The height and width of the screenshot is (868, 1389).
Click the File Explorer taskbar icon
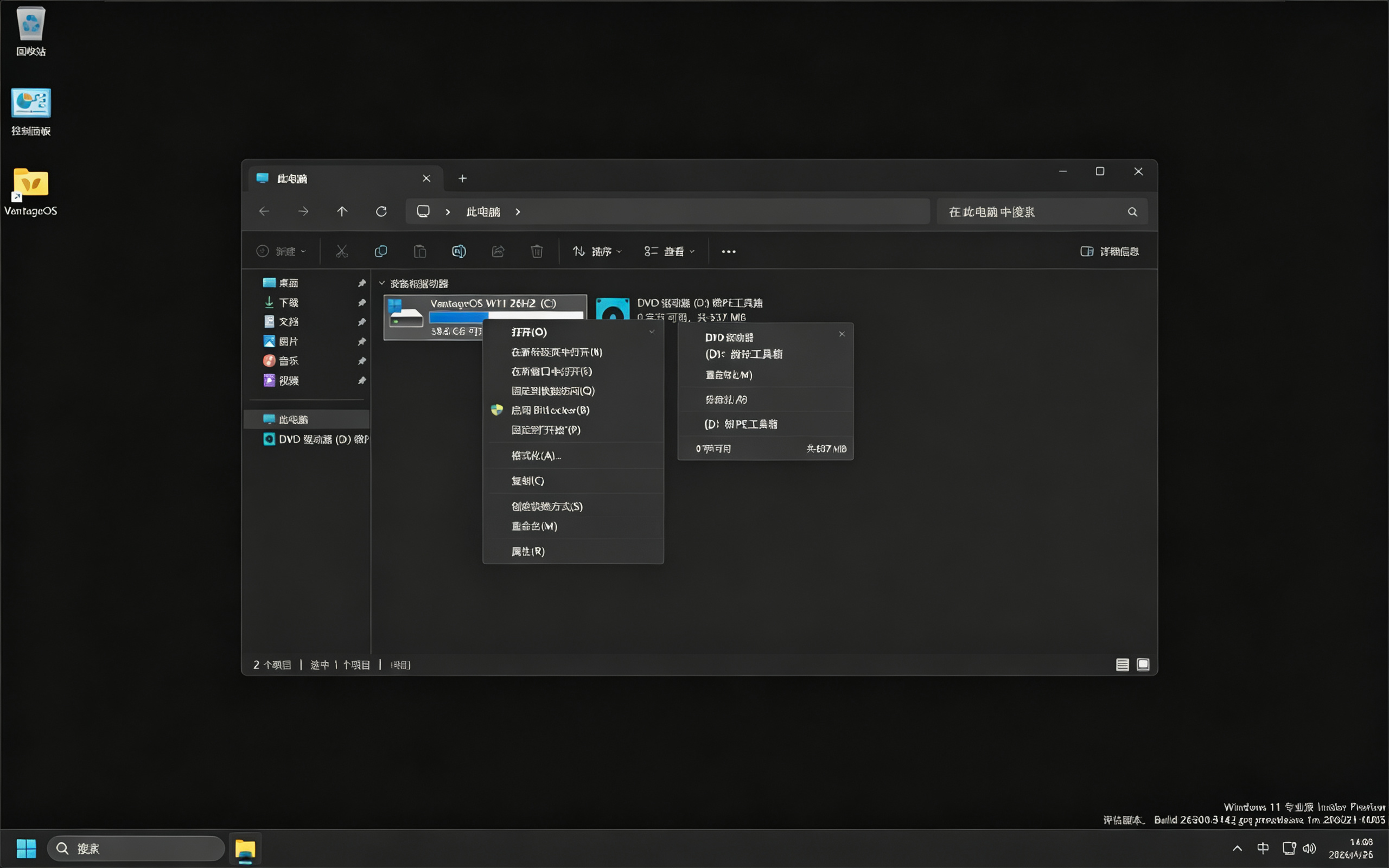point(245,848)
